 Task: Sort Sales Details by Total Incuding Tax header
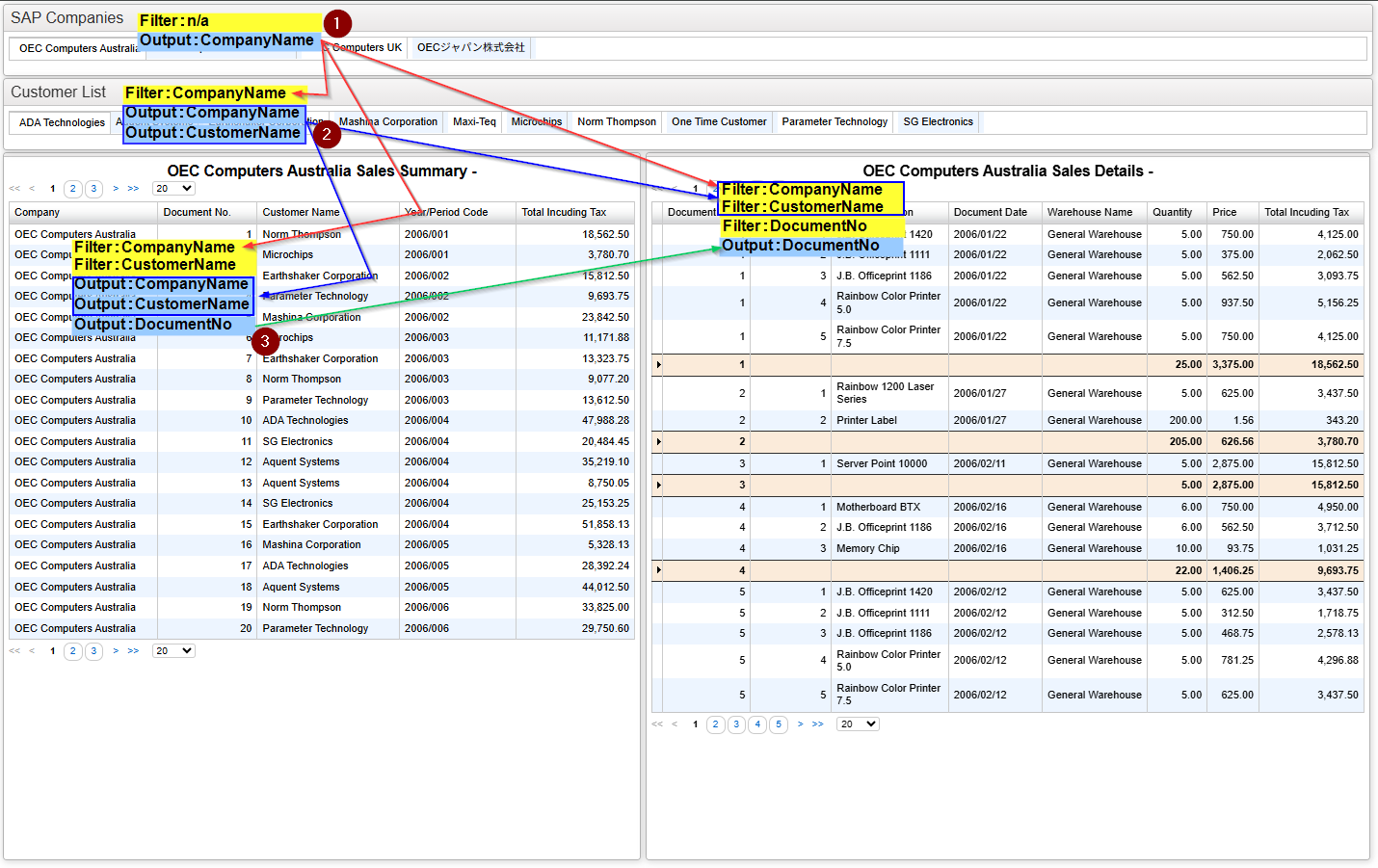pos(1311,213)
